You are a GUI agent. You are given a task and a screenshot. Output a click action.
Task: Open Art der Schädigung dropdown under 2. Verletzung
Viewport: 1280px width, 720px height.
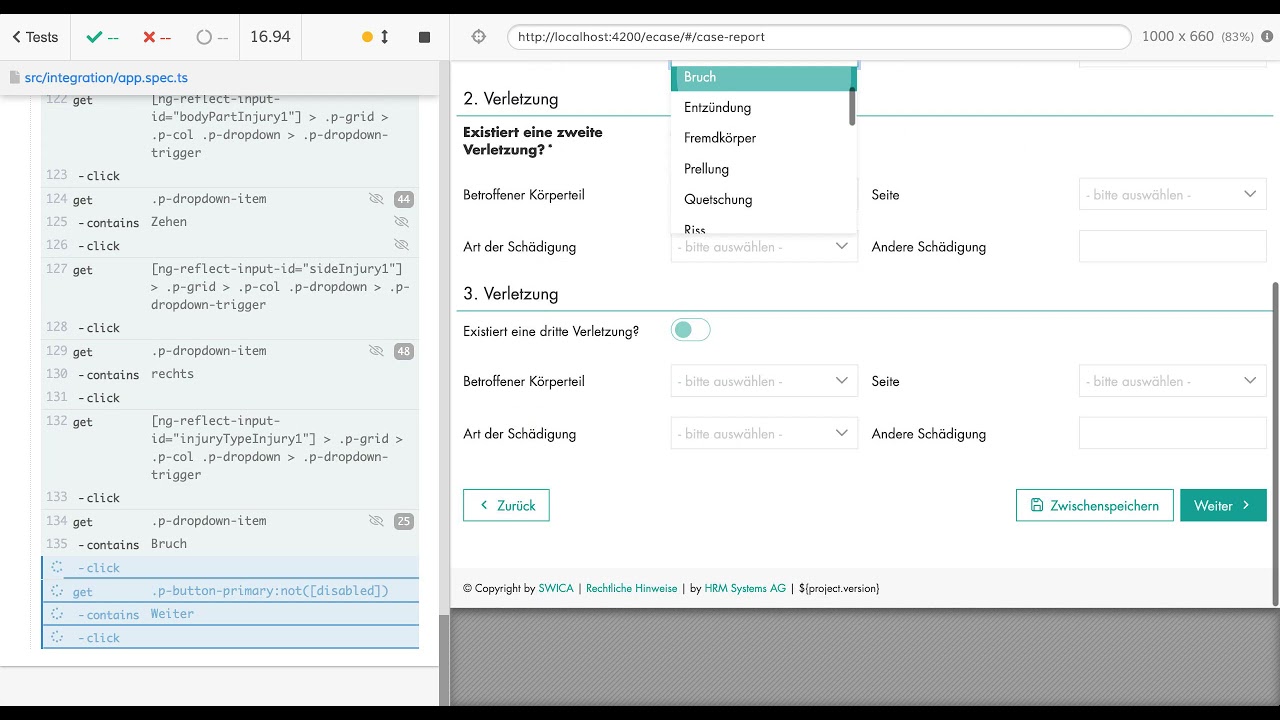click(x=764, y=247)
